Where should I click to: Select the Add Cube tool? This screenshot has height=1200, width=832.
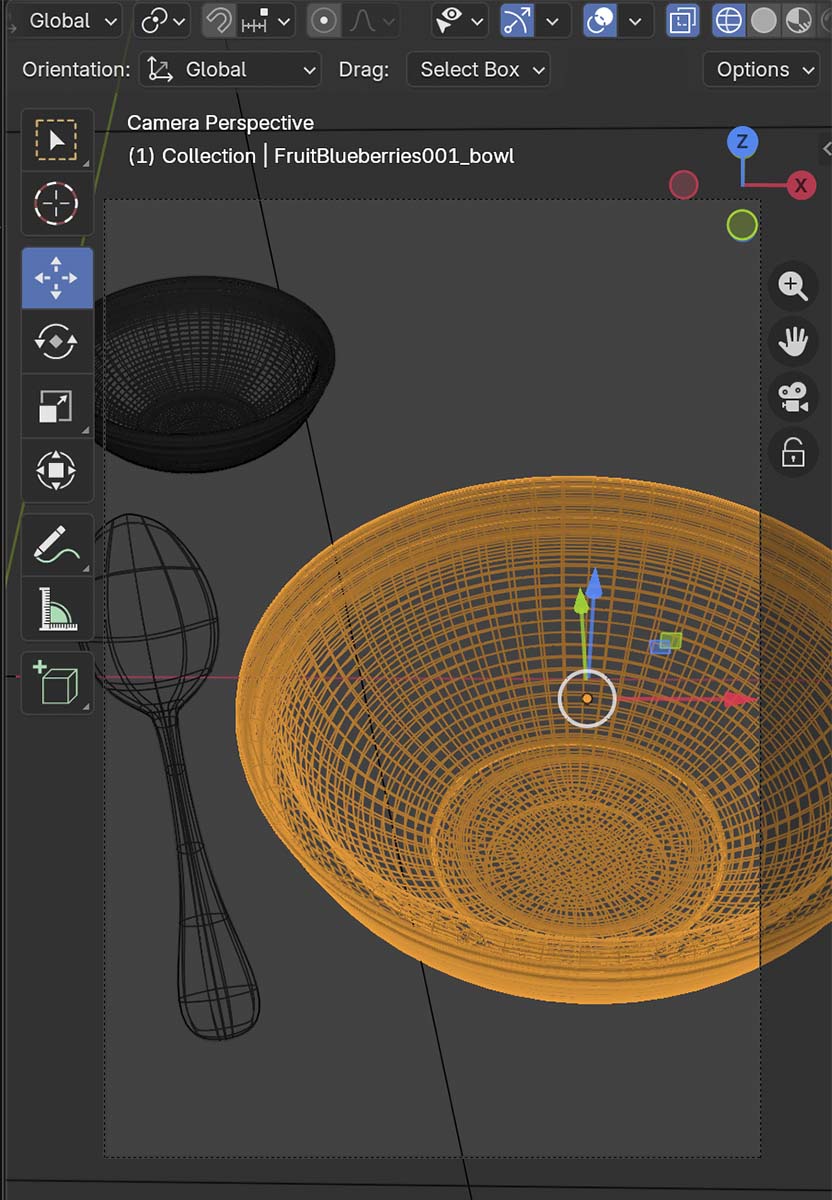[57, 684]
